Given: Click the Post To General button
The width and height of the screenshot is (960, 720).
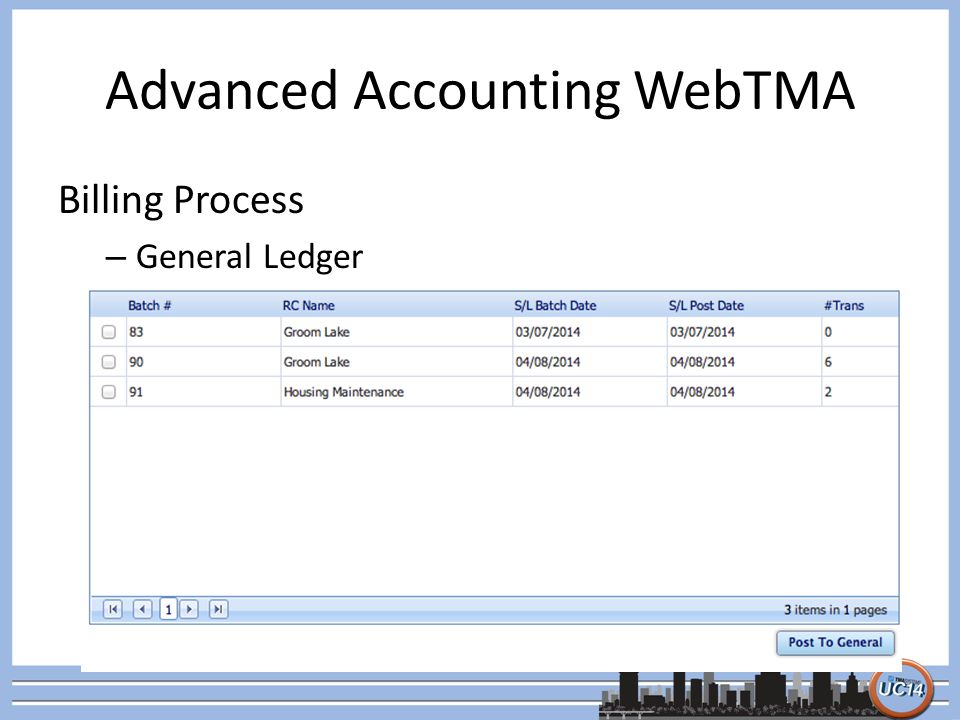Looking at the screenshot, I should 835,643.
